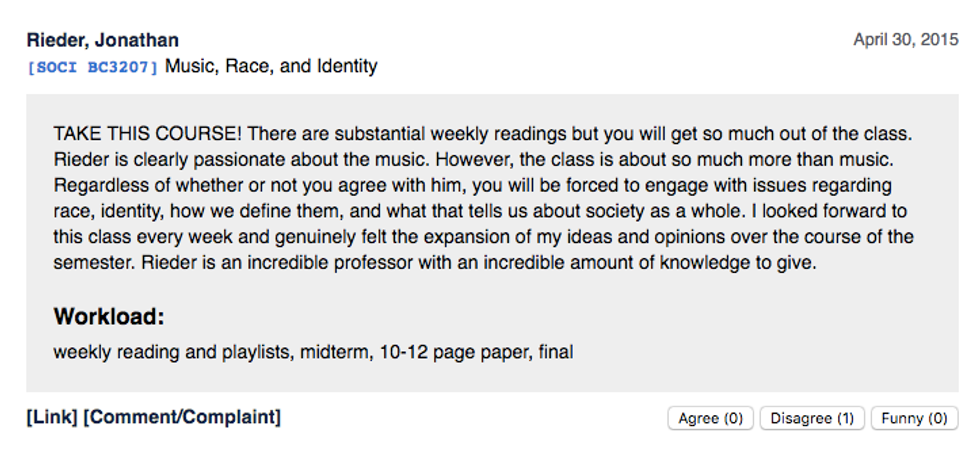Screen dimensions: 980x451
Task: Open the [Link] permalink for this review
Action: 51,417
